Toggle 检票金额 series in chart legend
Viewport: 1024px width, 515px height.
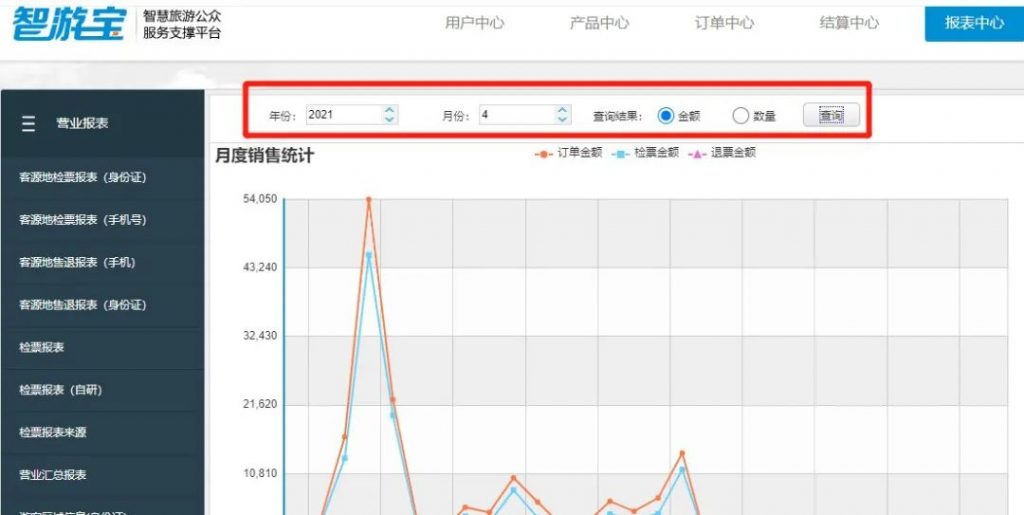coord(645,153)
